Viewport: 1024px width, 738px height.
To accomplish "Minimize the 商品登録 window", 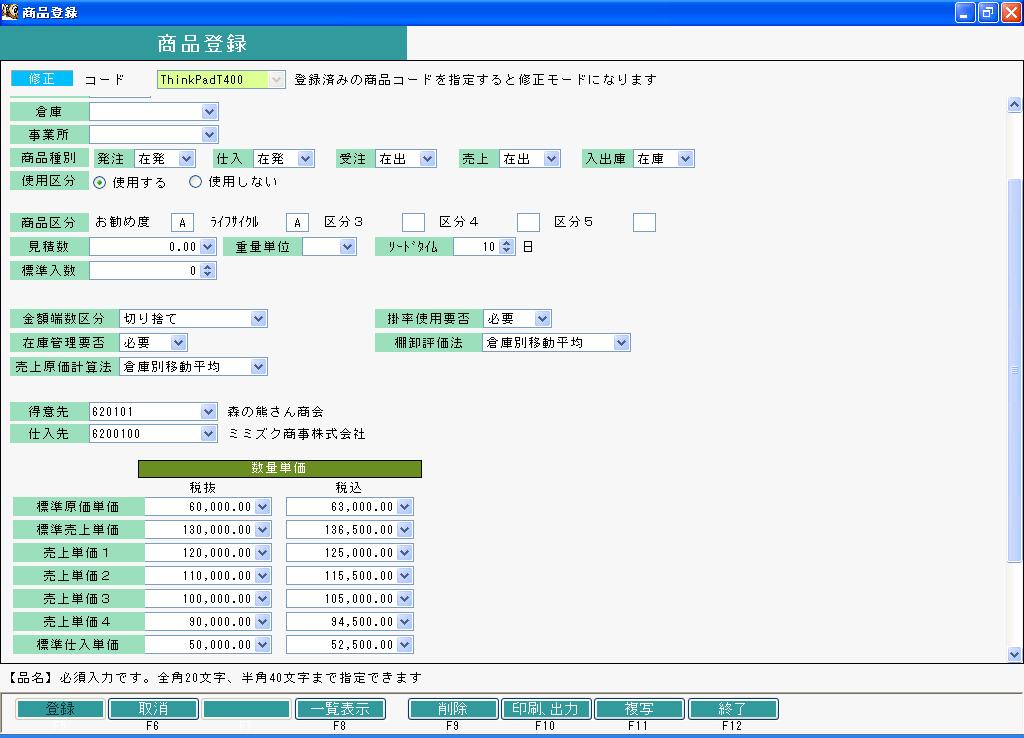I will click(x=965, y=12).
